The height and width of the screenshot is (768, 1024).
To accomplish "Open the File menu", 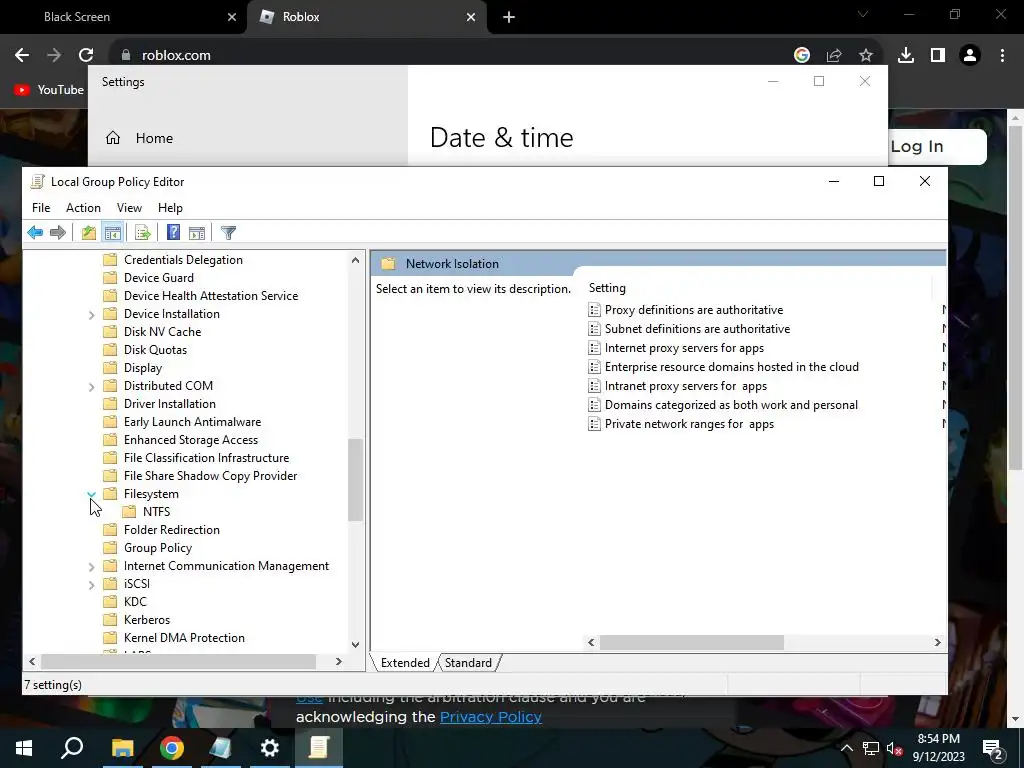I will 40,208.
